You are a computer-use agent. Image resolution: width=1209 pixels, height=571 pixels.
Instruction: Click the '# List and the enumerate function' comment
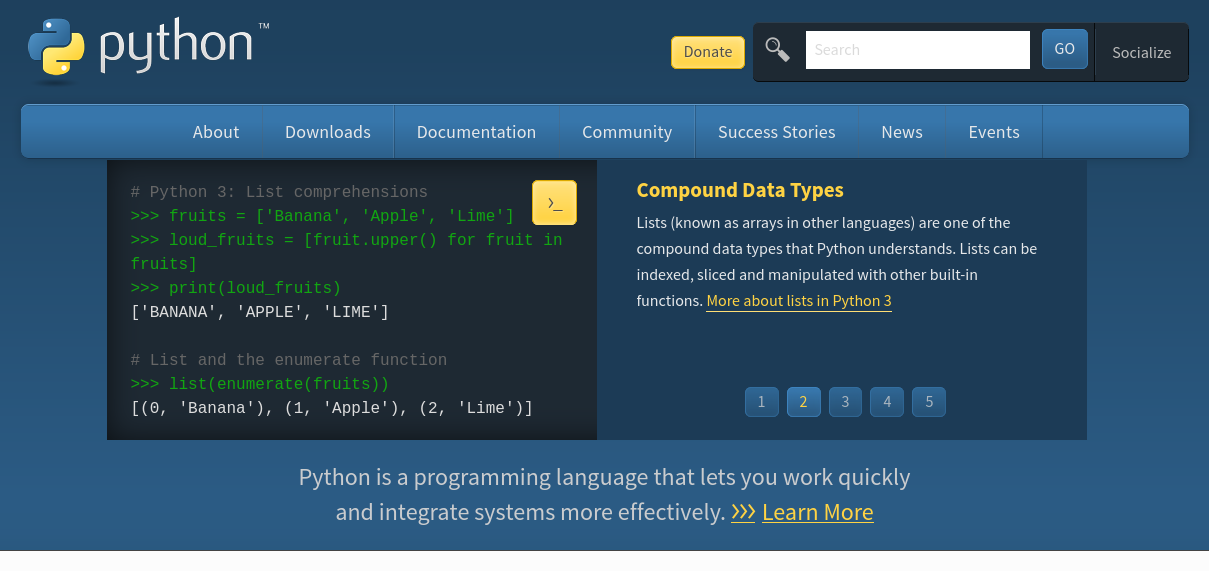click(289, 360)
